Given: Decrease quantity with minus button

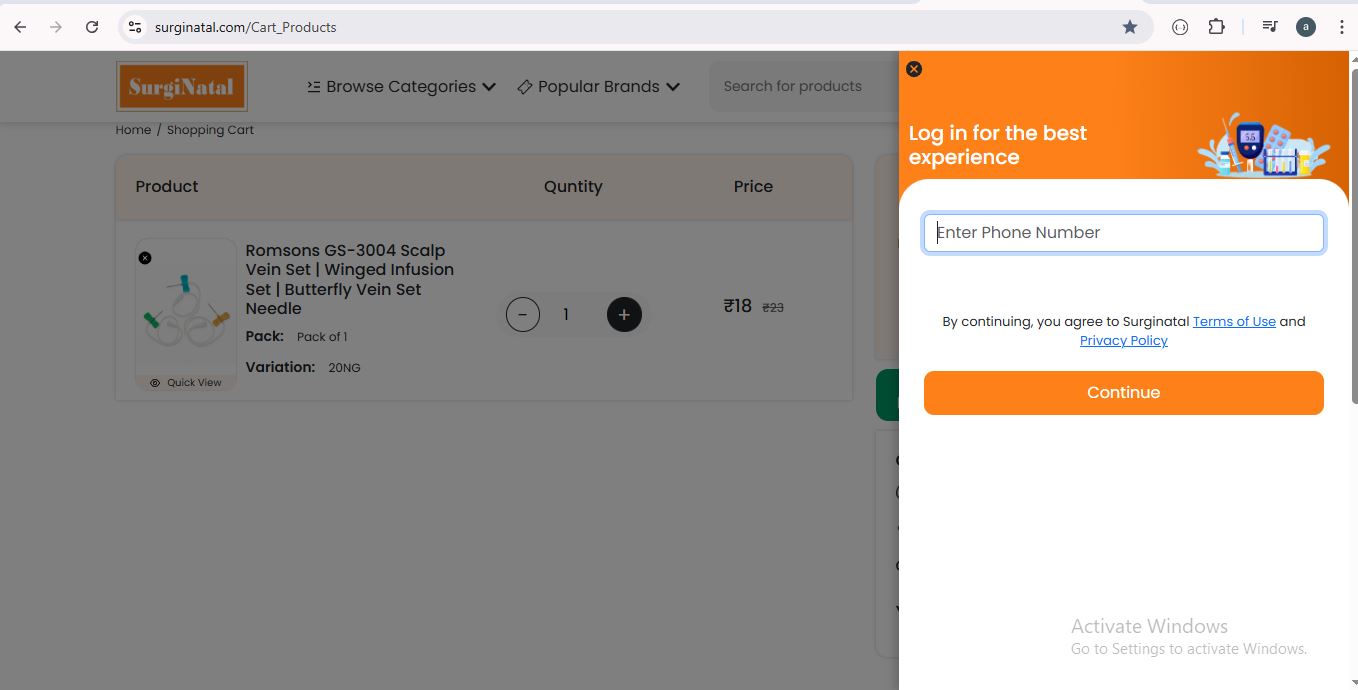Looking at the screenshot, I should (523, 315).
